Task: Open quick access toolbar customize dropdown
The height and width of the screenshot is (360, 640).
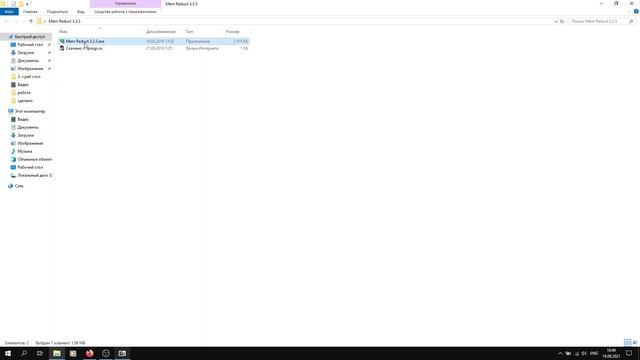Action: click(28, 4)
